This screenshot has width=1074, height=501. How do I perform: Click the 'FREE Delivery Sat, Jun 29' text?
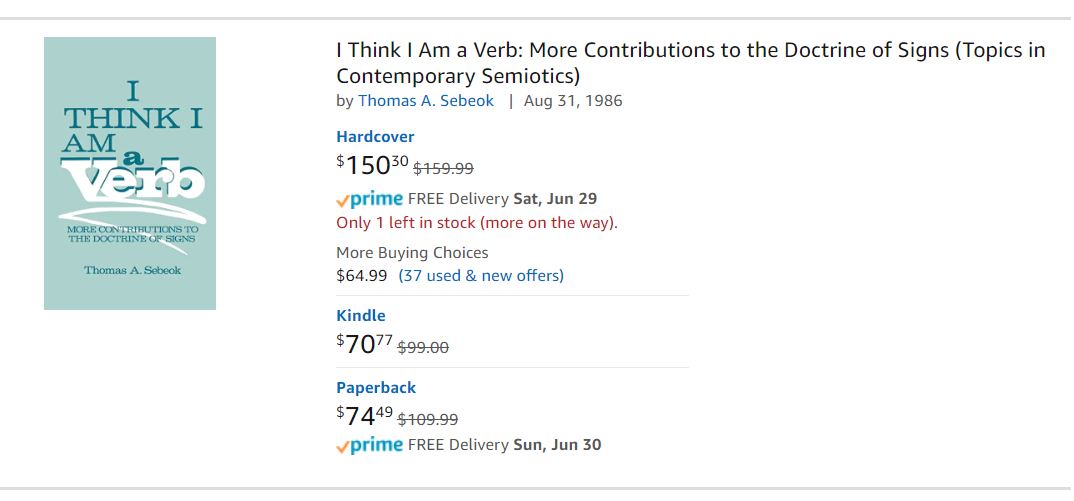[503, 198]
